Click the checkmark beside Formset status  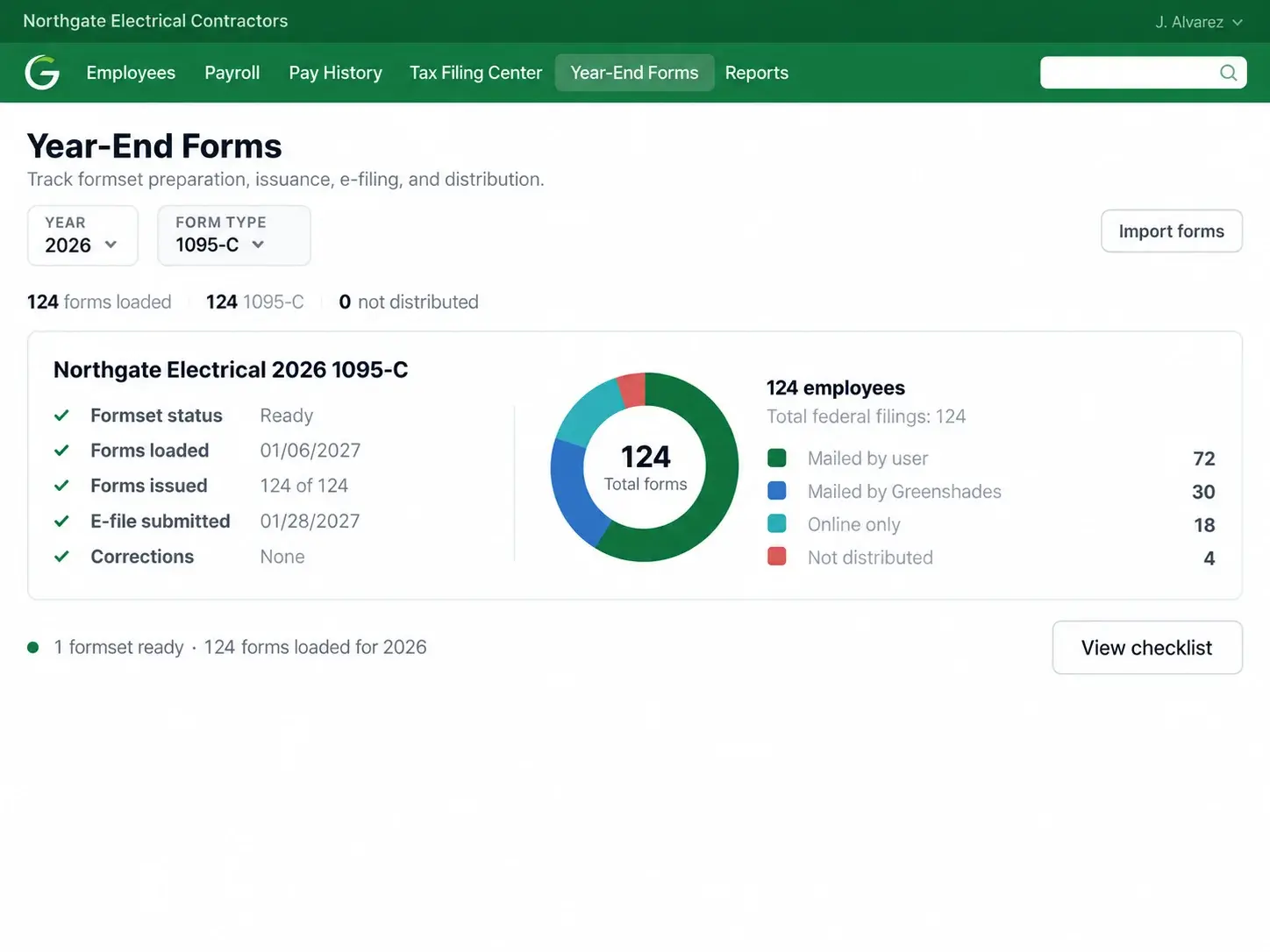tap(61, 416)
